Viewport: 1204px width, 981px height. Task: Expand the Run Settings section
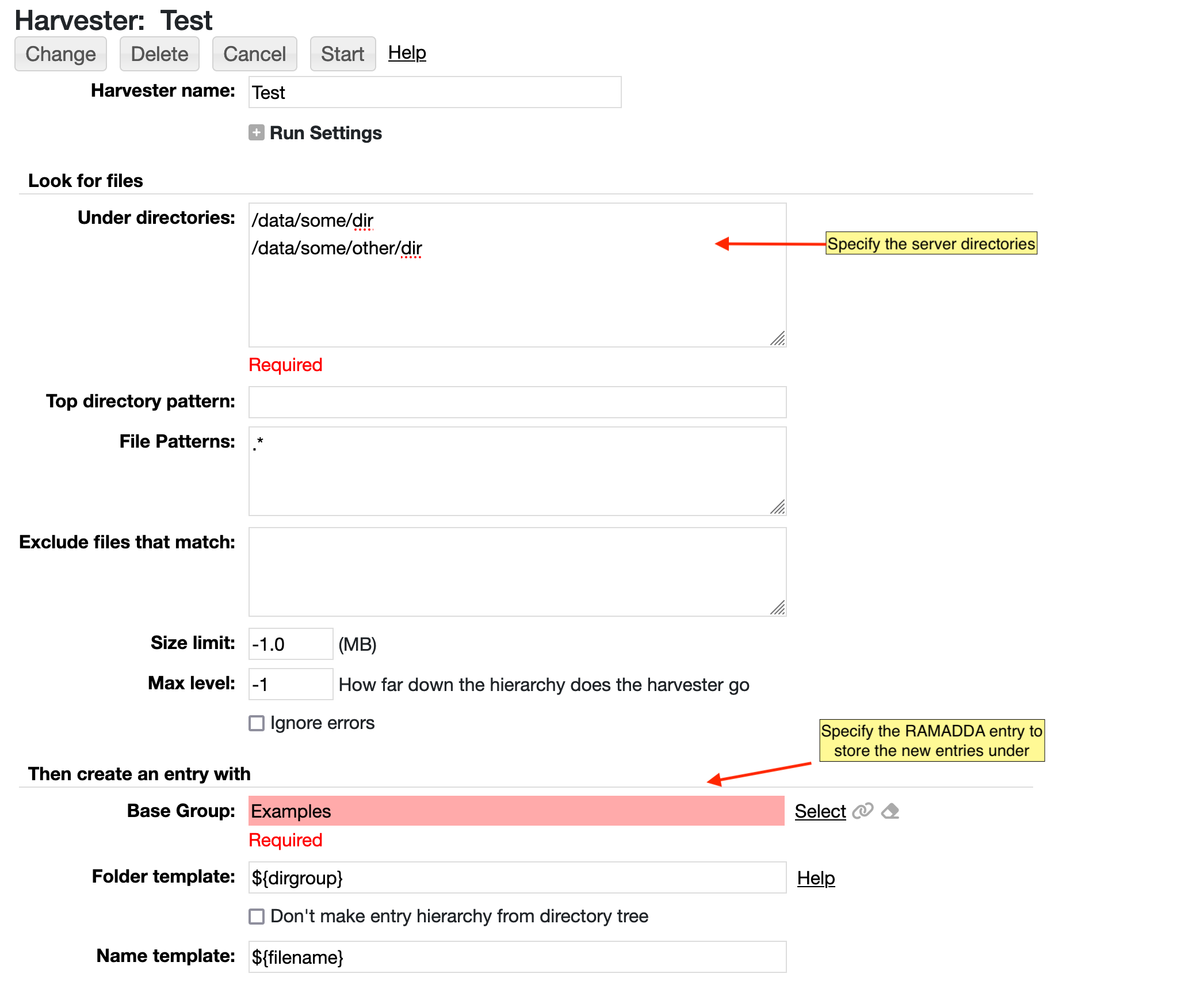coord(326,133)
